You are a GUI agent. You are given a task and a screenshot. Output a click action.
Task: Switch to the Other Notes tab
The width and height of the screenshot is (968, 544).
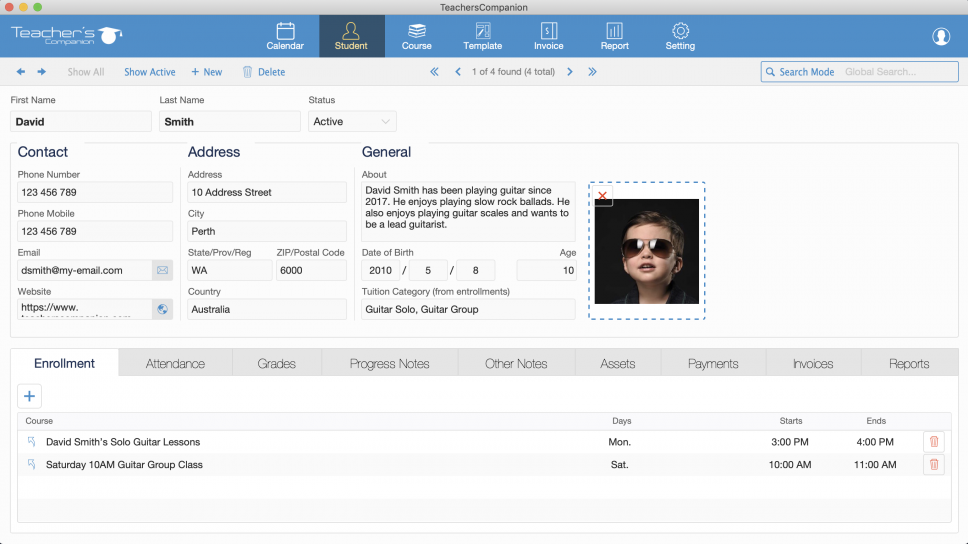[x=516, y=364]
